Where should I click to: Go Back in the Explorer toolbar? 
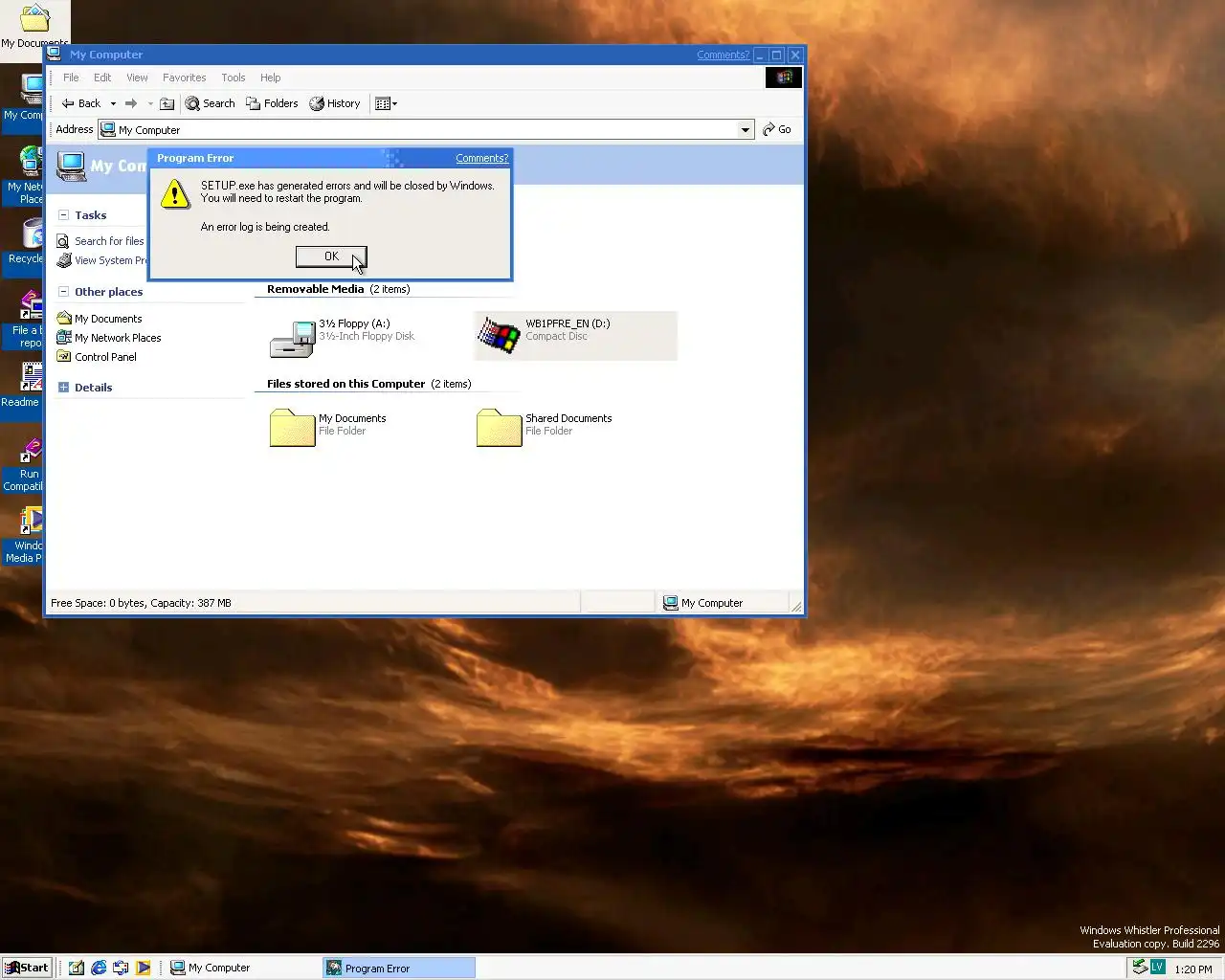coord(81,103)
